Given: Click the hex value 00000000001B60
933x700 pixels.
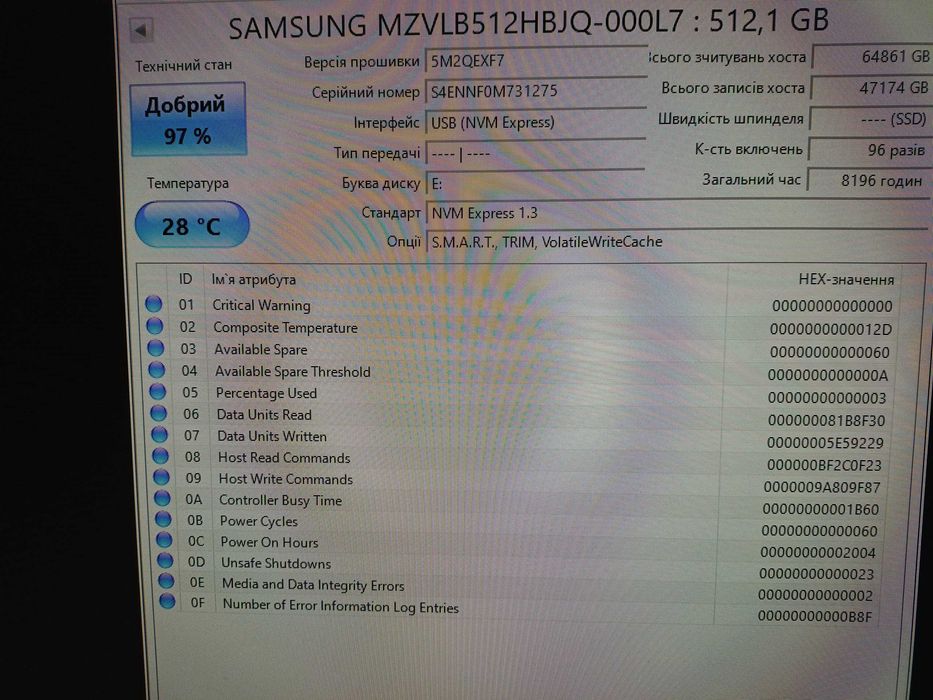Looking at the screenshot, I should tap(821, 509).
